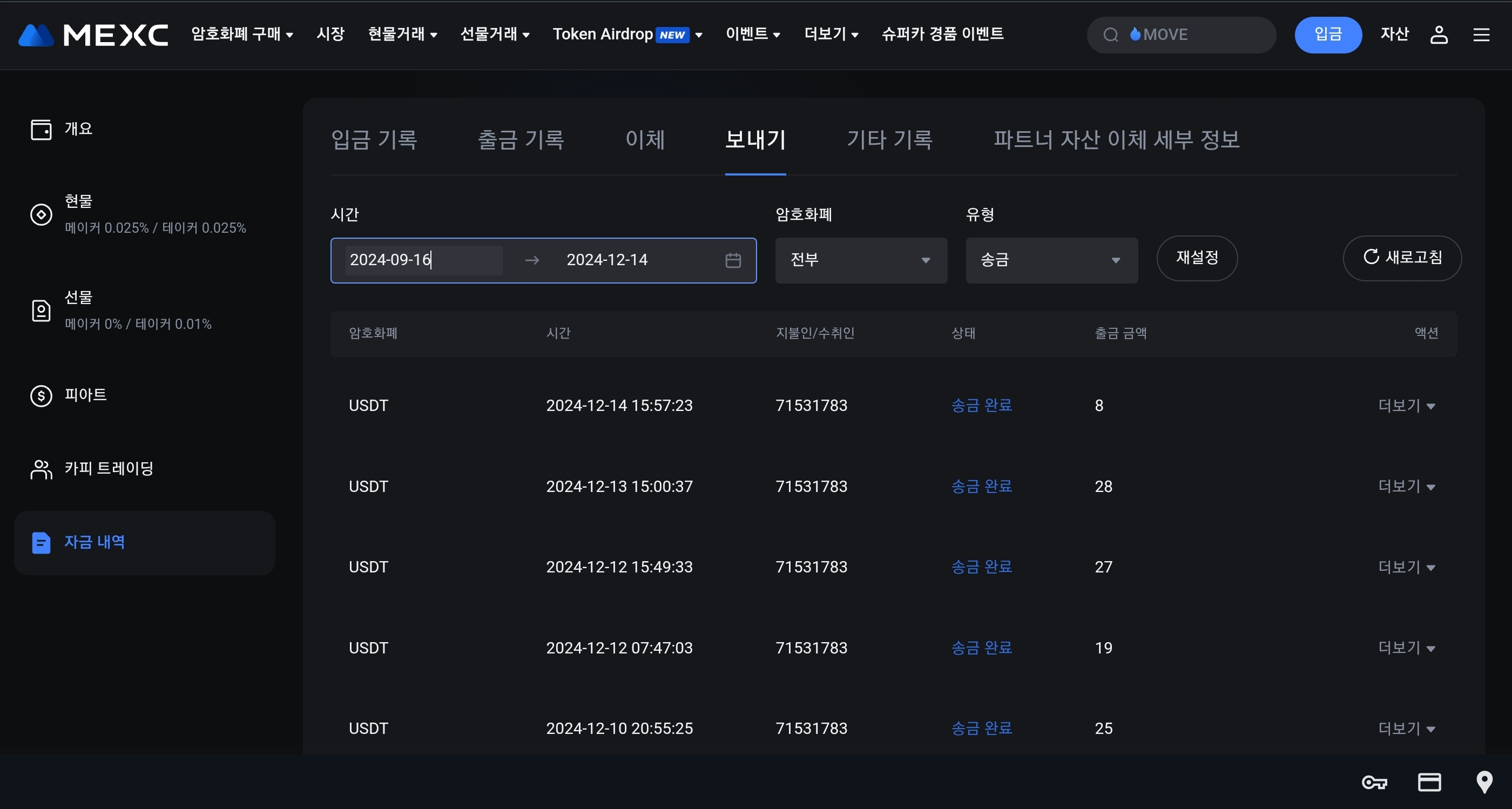
Task: Open the 선물거래 navigation menu
Action: [x=494, y=35]
